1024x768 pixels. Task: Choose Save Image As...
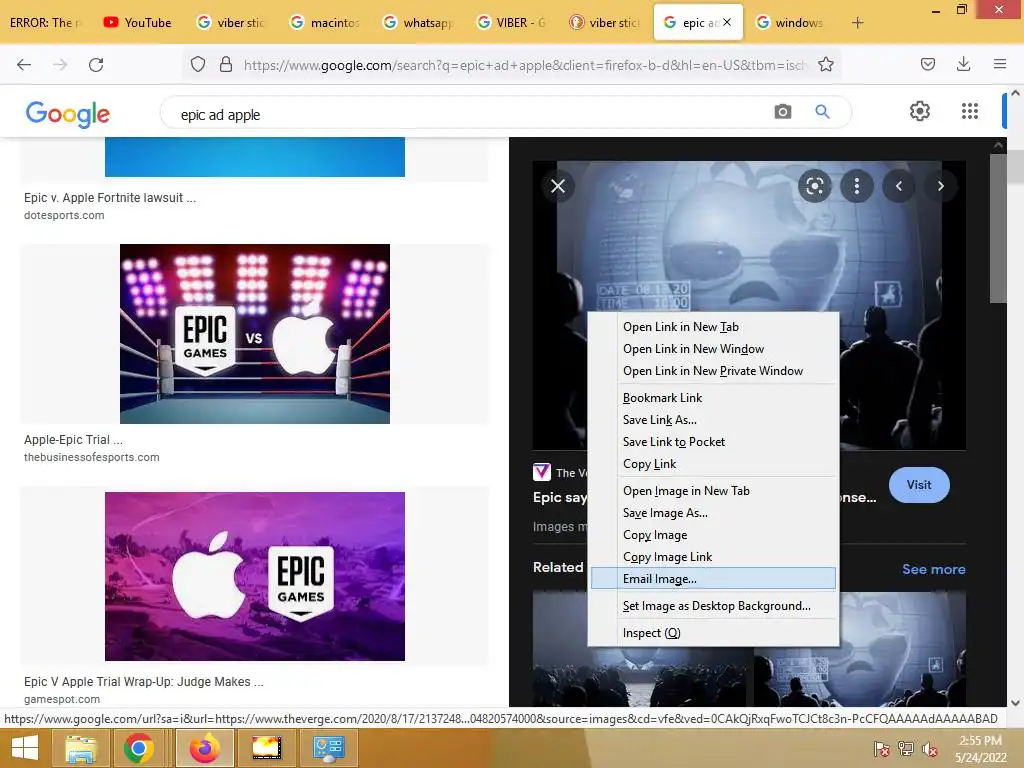[x=713, y=513]
